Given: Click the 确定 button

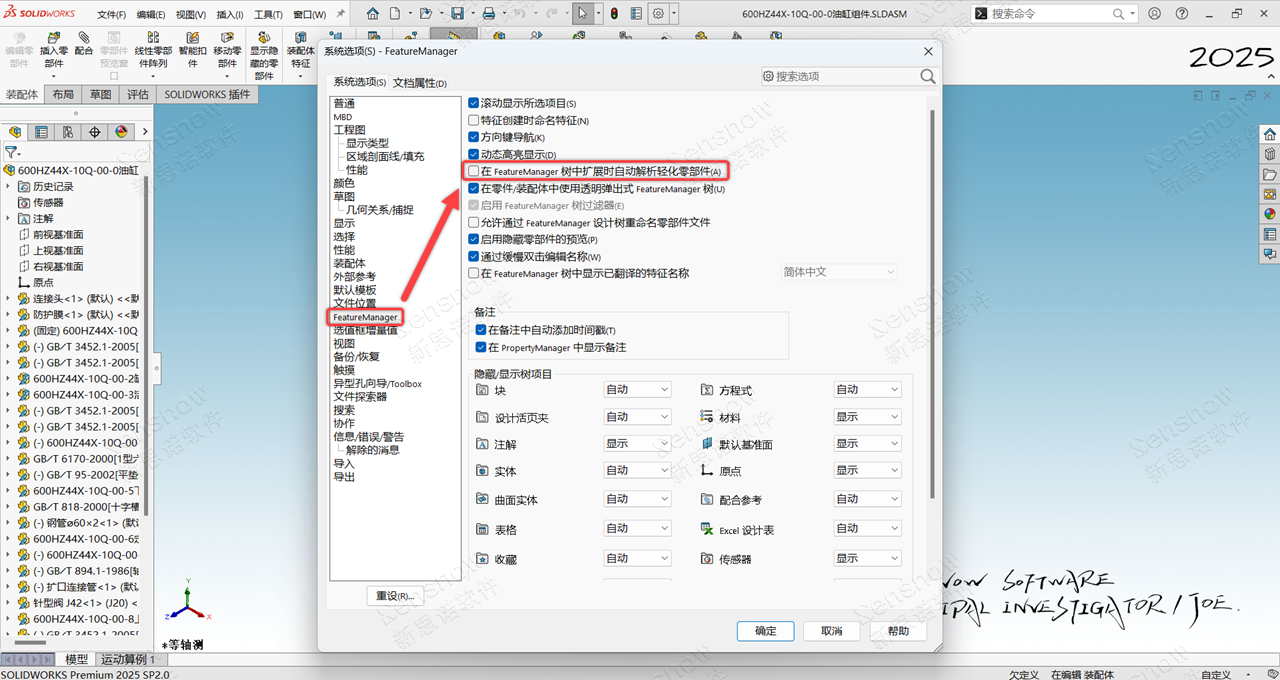Looking at the screenshot, I should pos(765,631).
